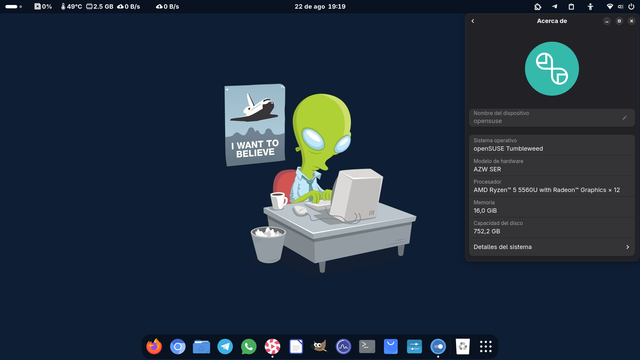The width and height of the screenshot is (640, 360).
Task: Click the 2.5 GB memory indicator
Action: pos(100,7)
